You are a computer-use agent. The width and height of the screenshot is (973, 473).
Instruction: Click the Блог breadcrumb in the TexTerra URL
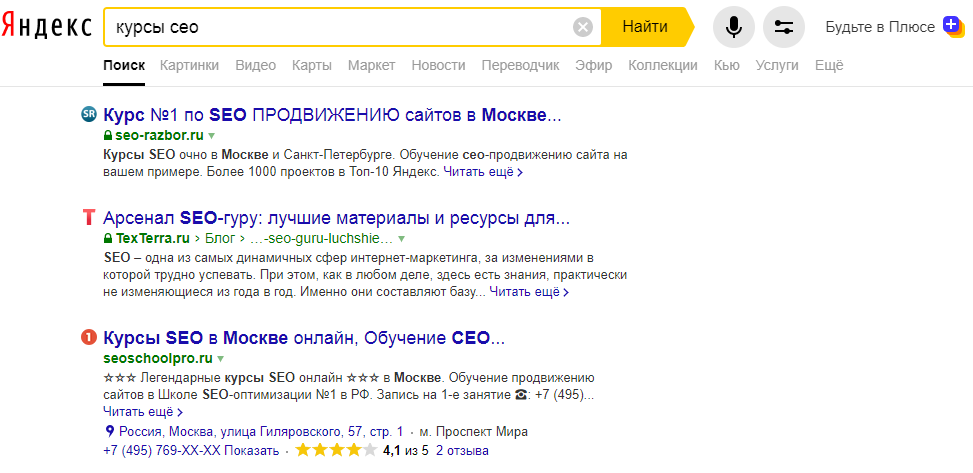220,238
